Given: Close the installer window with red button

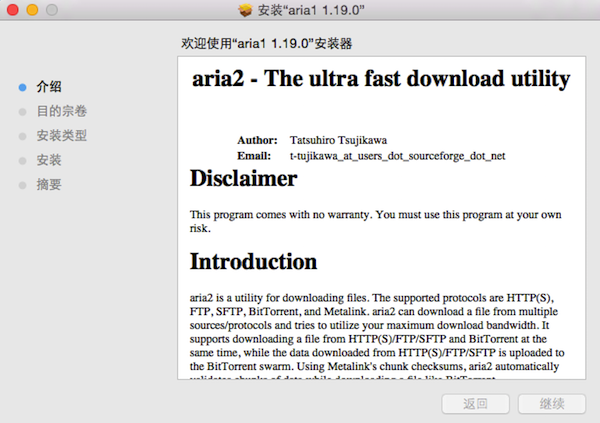Looking at the screenshot, I should [x=13, y=10].
